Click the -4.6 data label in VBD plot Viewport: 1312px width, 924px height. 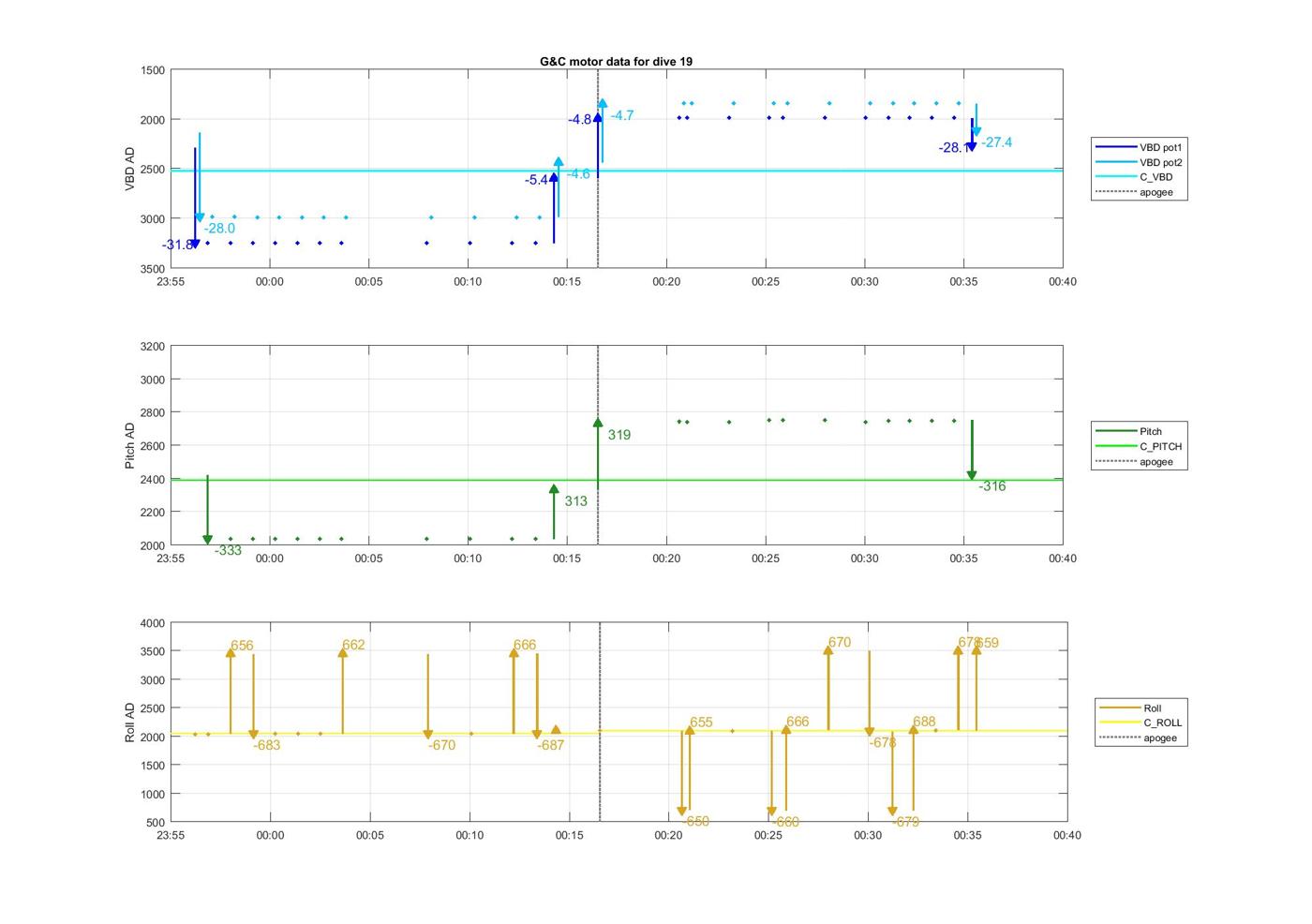pyautogui.click(x=578, y=173)
